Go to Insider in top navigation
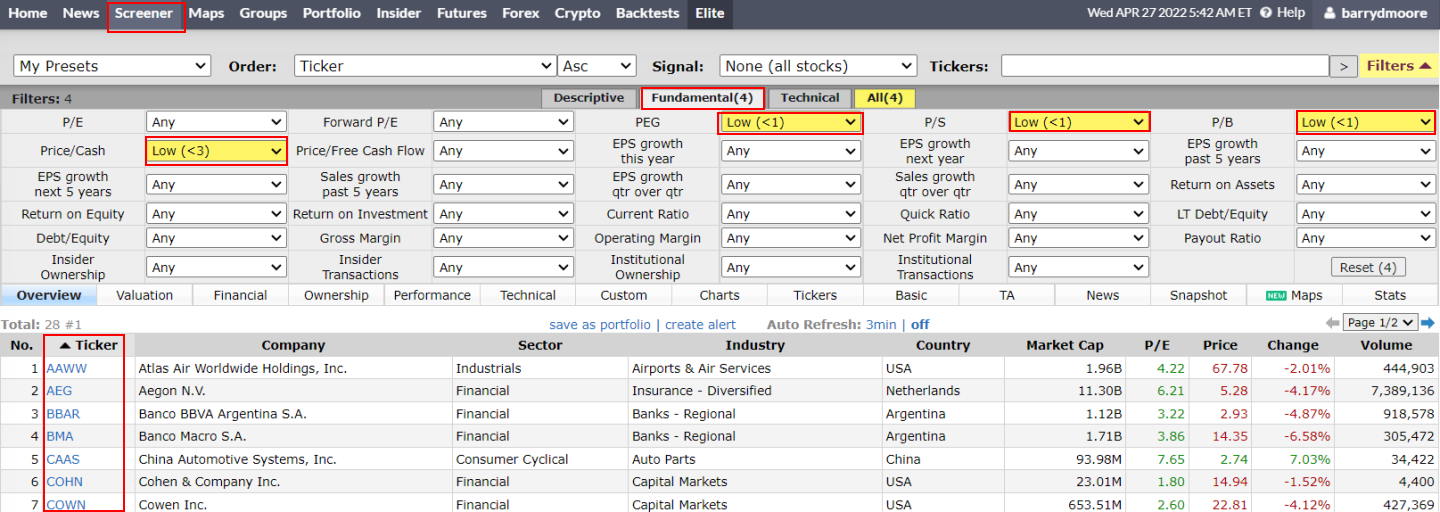This screenshot has width=1440, height=512. [x=398, y=13]
